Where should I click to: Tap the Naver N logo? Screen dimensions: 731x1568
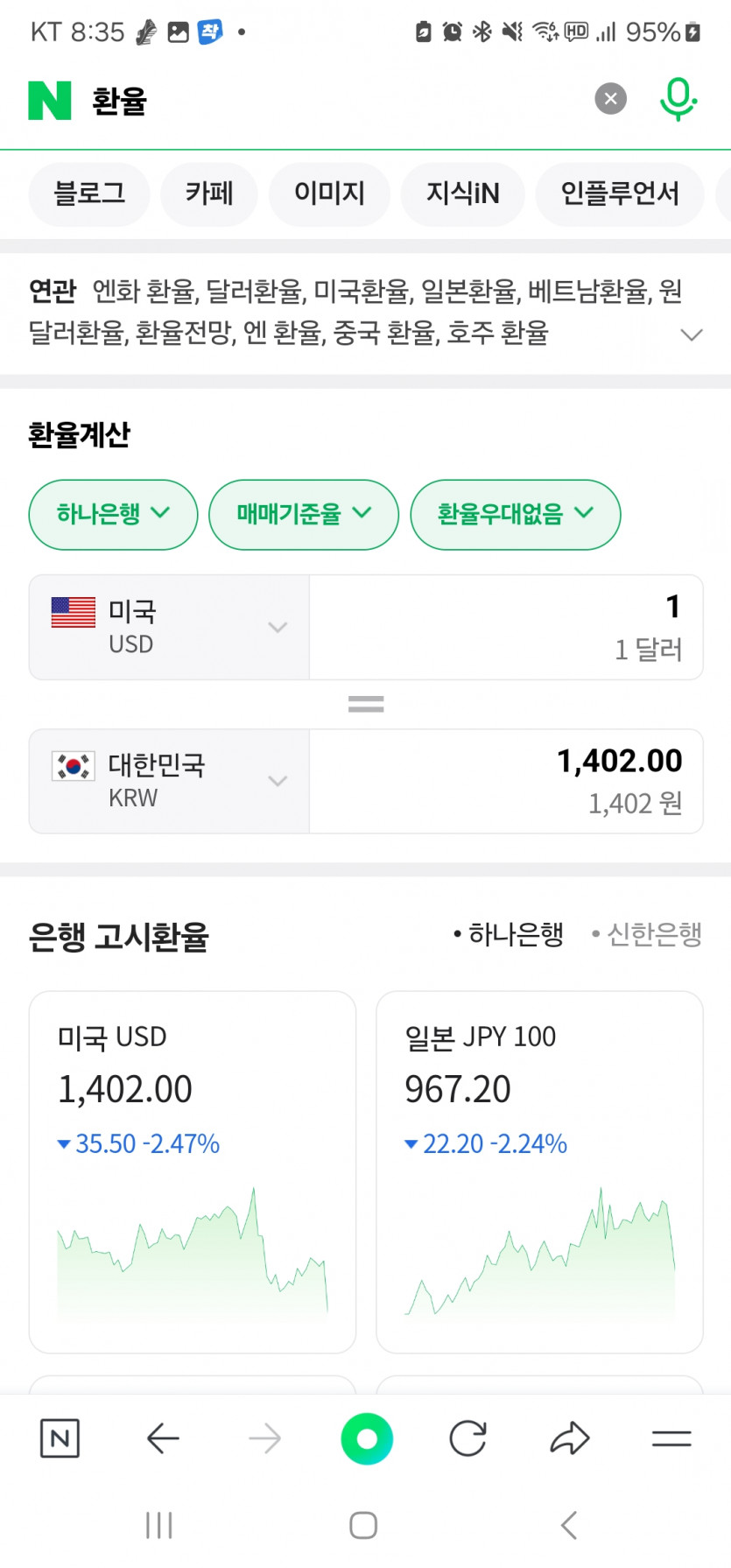click(x=50, y=101)
